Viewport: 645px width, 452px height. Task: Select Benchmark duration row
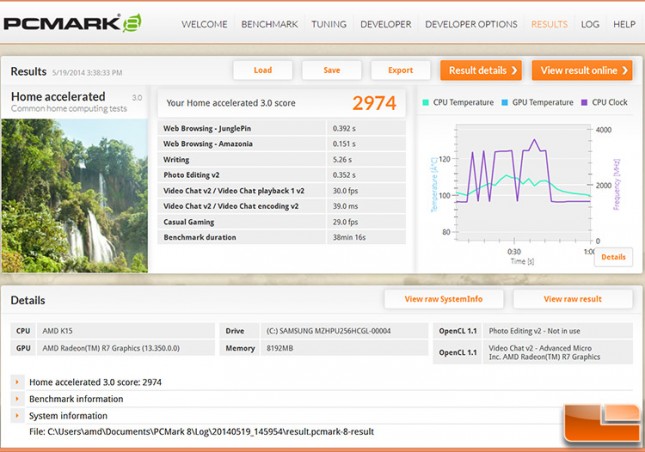[x=282, y=237]
